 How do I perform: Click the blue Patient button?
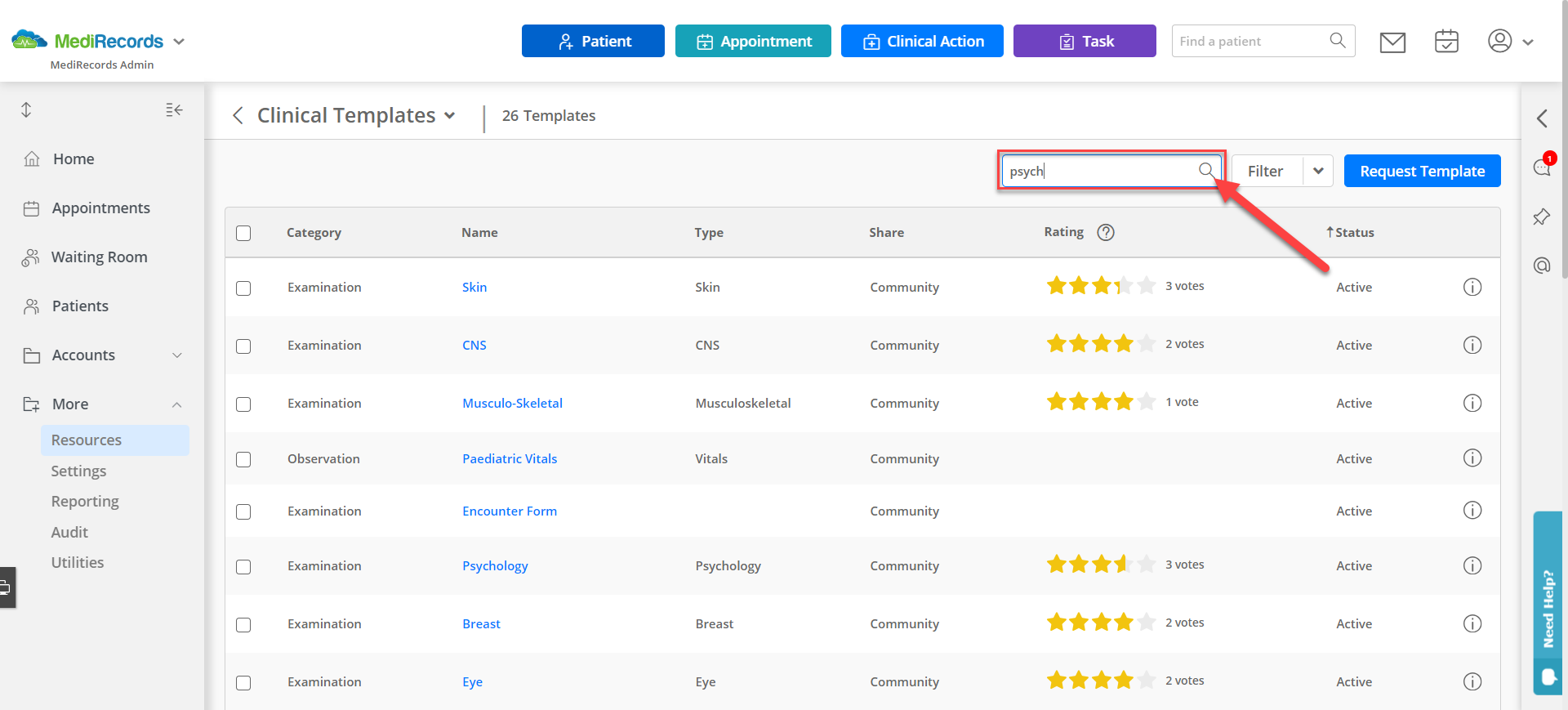click(x=593, y=41)
